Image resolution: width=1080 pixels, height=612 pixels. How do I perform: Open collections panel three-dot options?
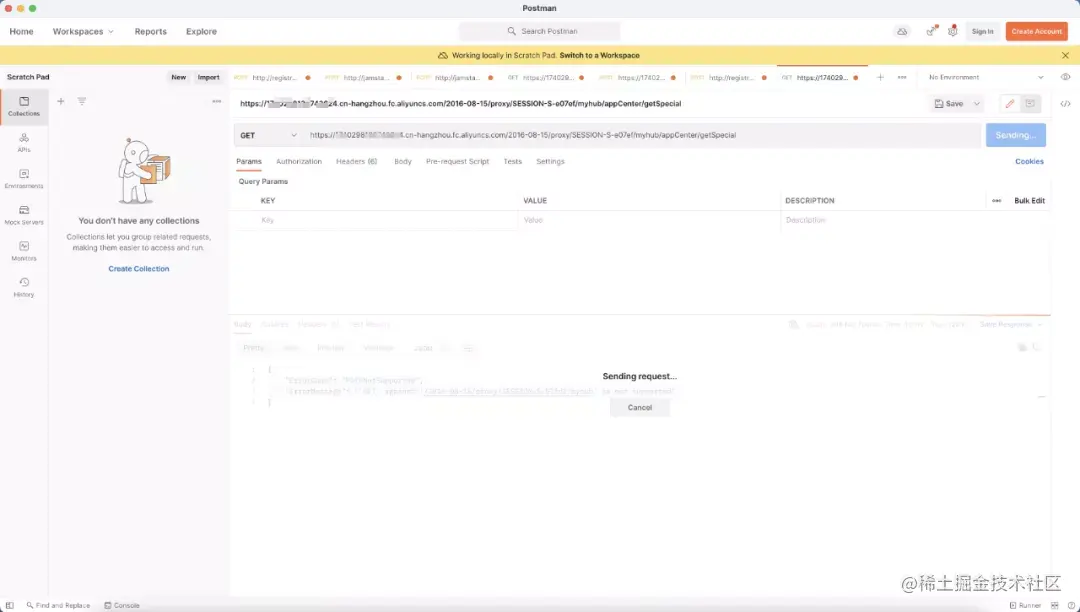[x=217, y=101]
